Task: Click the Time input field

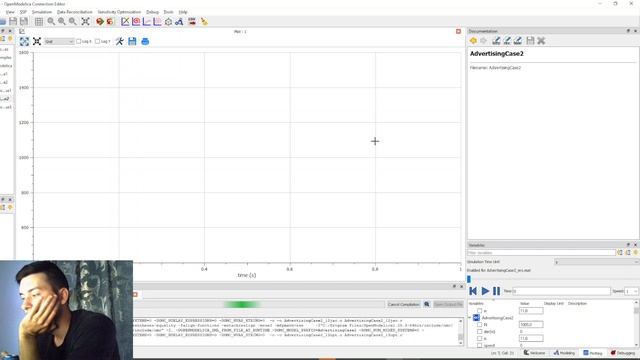Action: coord(561,291)
